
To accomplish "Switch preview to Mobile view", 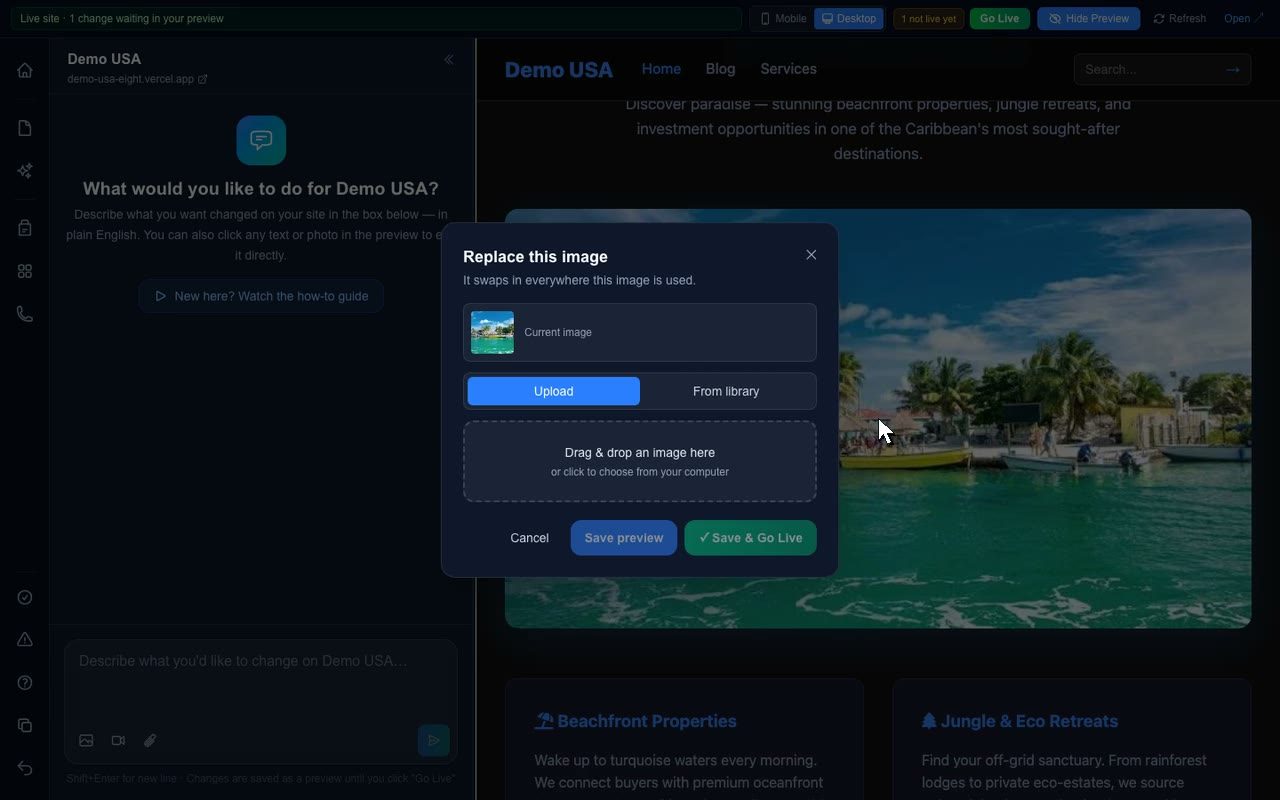I will tap(783, 18).
